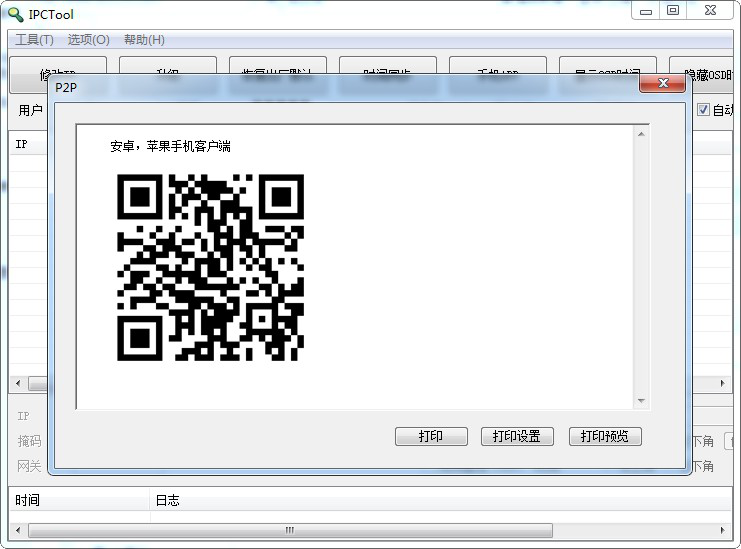This screenshot has height=549, width=741.
Task: Open the 帮助(H) menu
Action: click(144, 40)
